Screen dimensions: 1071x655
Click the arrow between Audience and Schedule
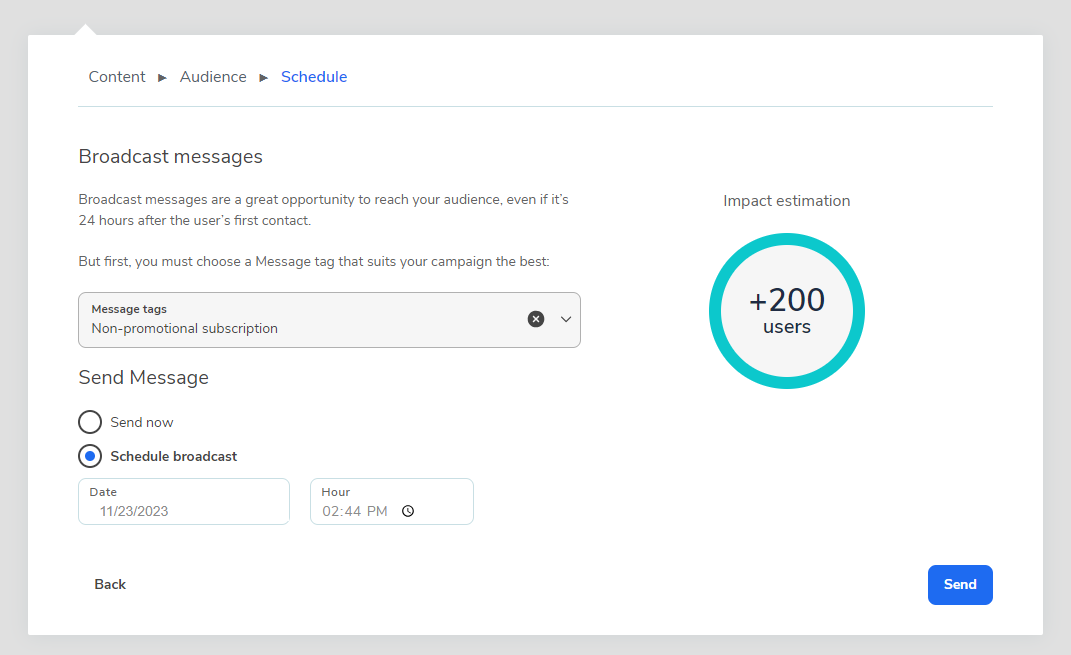264,77
